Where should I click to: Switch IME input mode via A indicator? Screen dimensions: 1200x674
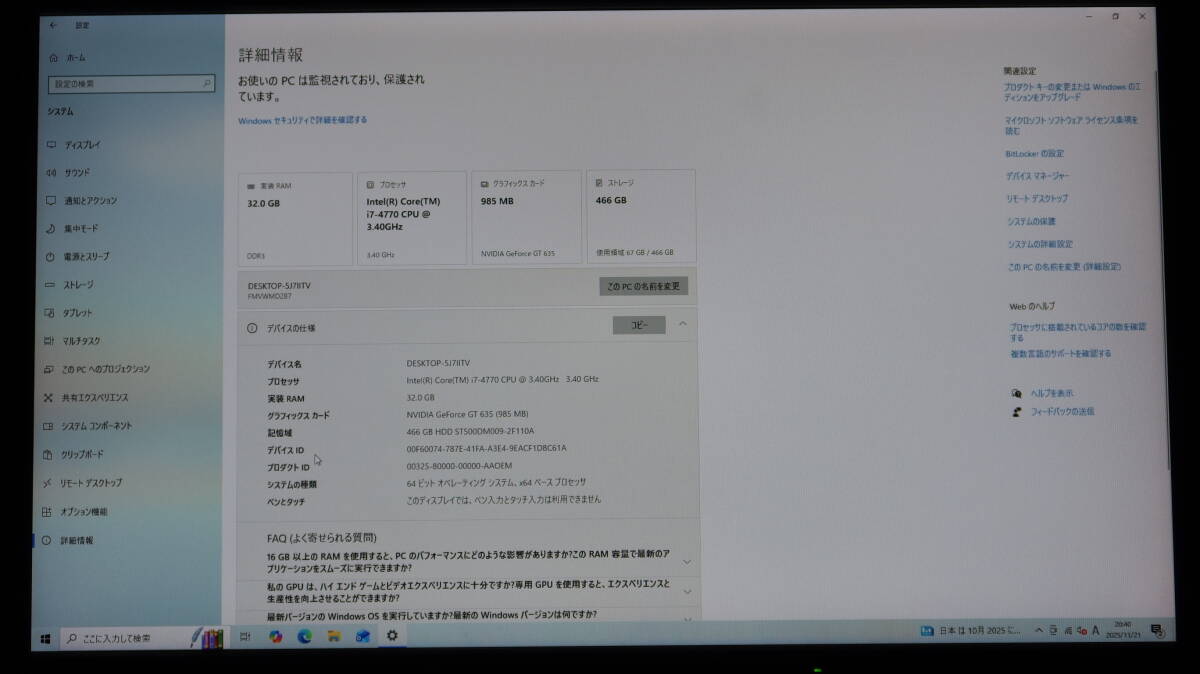(1095, 630)
